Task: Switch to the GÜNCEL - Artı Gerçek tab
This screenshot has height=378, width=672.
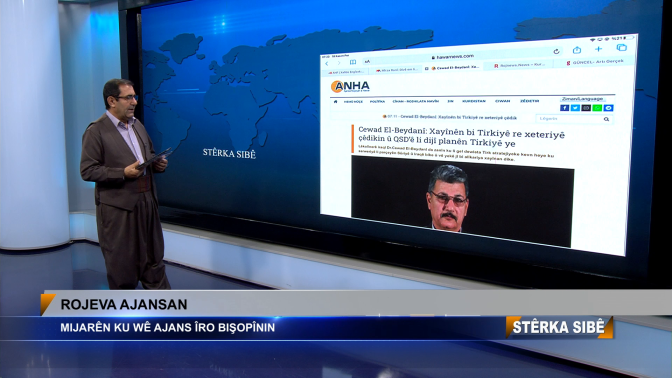Action: [x=595, y=62]
